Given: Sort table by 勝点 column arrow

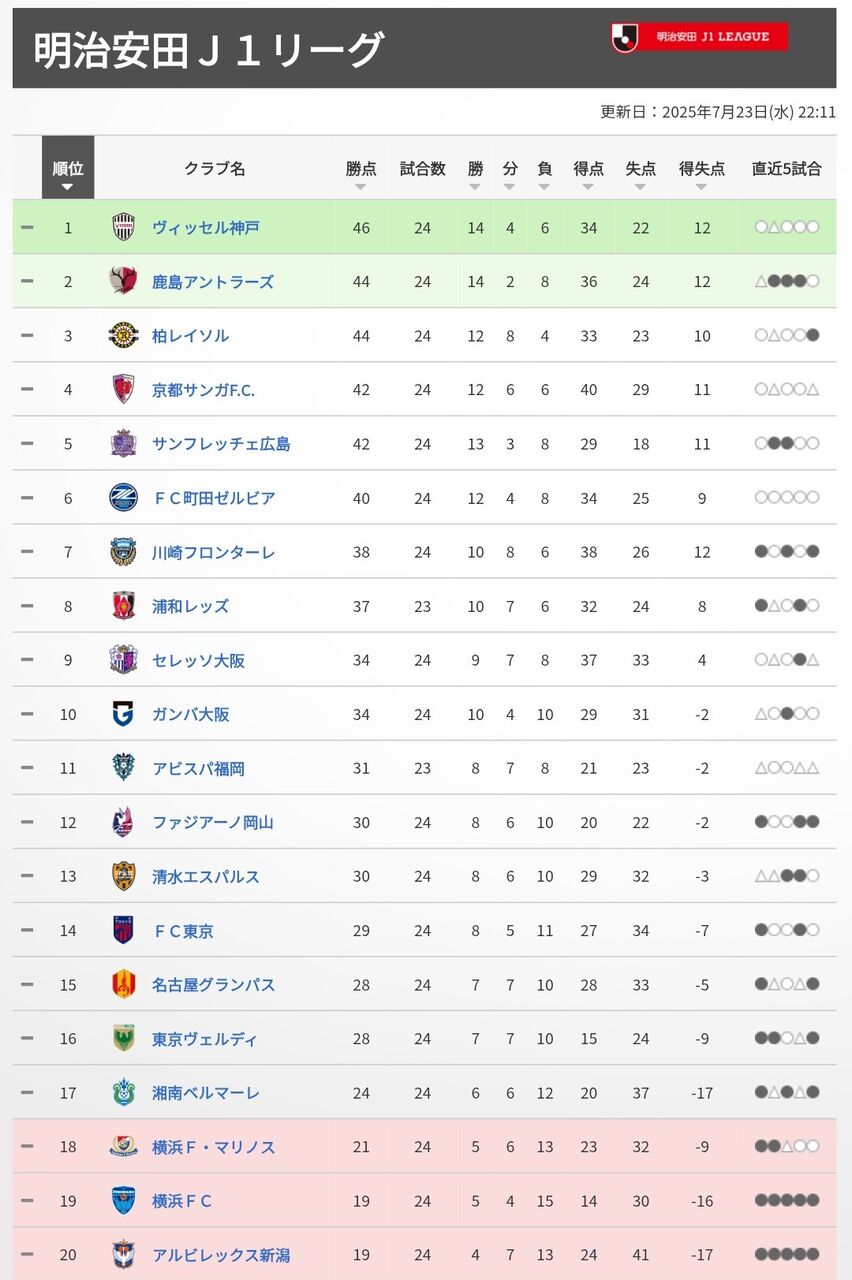Looking at the screenshot, I should click(x=361, y=187).
